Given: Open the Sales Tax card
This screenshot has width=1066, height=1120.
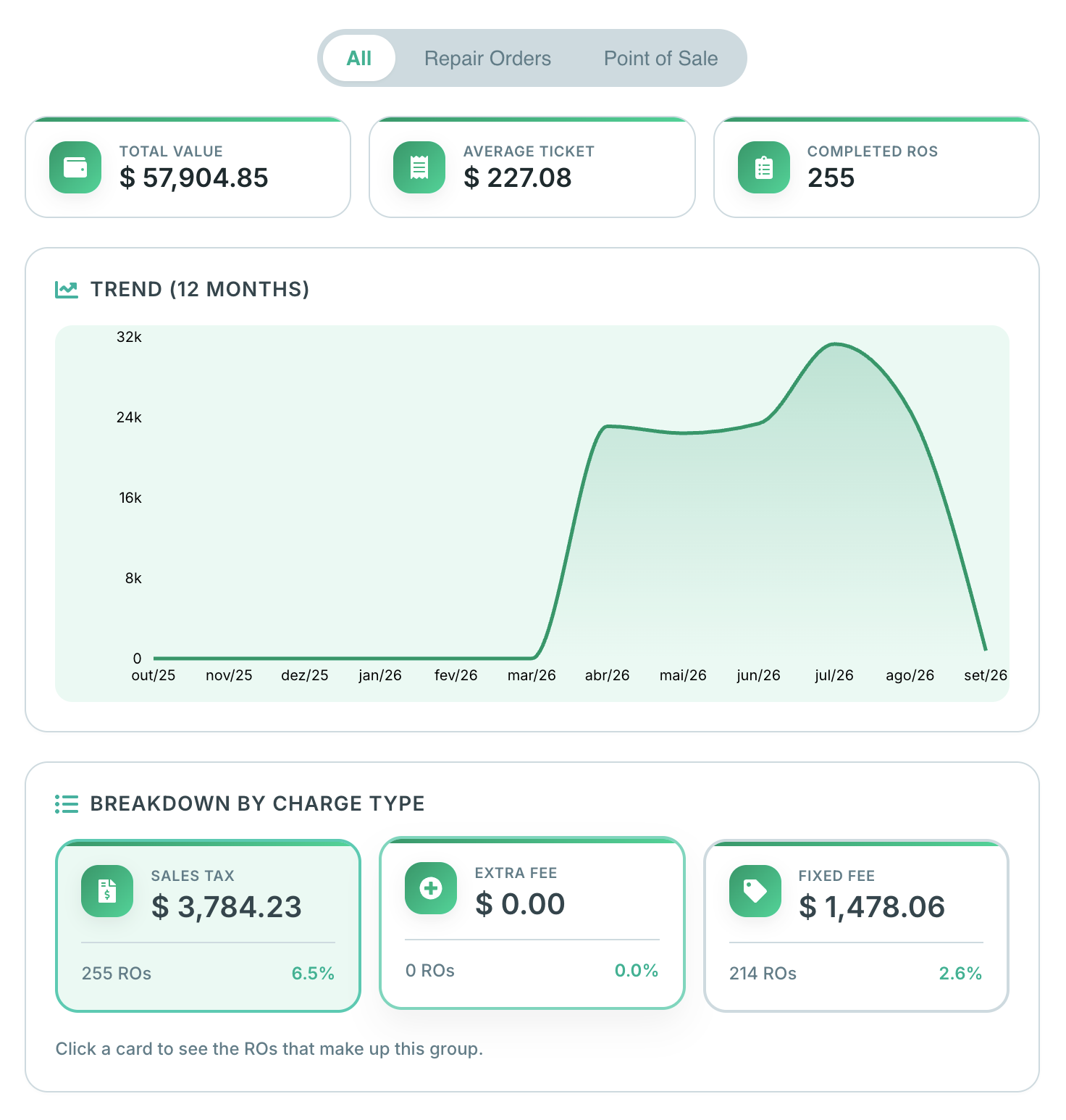Looking at the screenshot, I should tap(208, 926).
